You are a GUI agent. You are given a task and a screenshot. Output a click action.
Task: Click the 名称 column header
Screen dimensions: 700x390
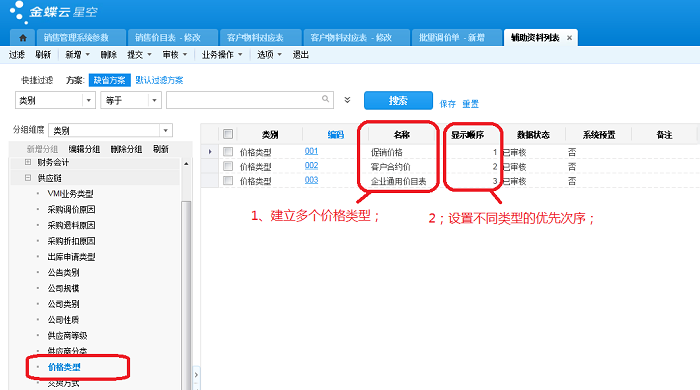[x=402, y=134]
